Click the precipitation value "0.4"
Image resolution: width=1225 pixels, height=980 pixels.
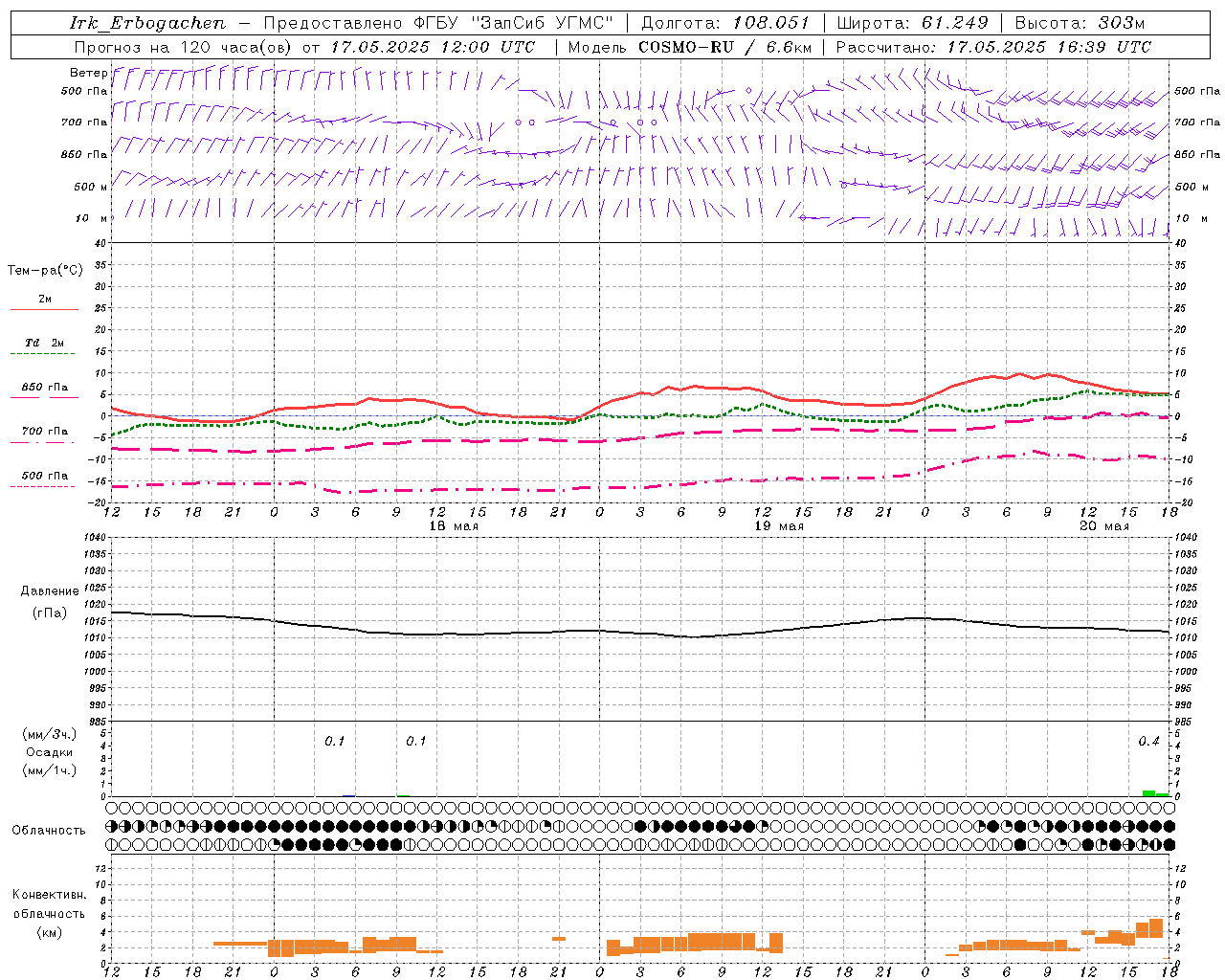pyautogui.click(x=1148, y=742)
